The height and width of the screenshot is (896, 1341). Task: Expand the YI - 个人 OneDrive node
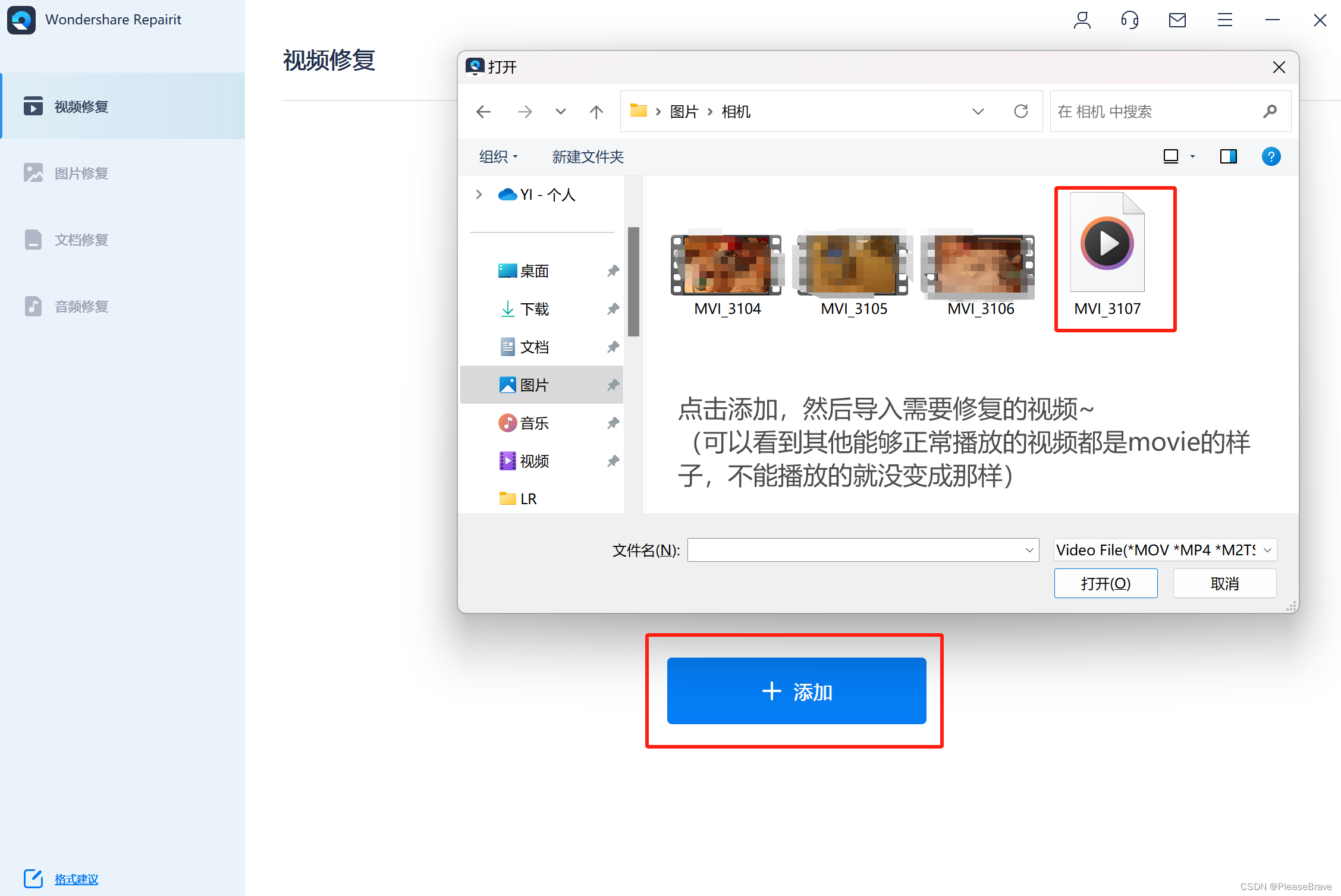coord(479,194)
